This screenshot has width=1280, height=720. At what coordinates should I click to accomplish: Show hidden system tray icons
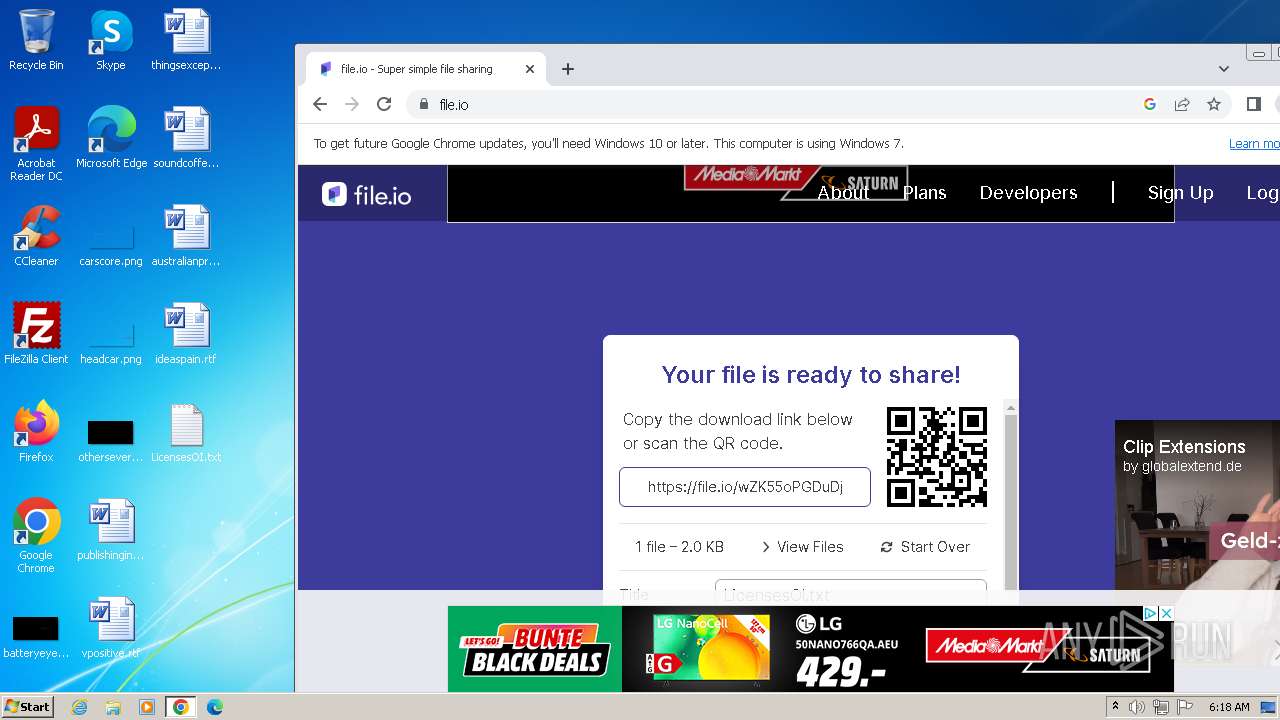1115,707
